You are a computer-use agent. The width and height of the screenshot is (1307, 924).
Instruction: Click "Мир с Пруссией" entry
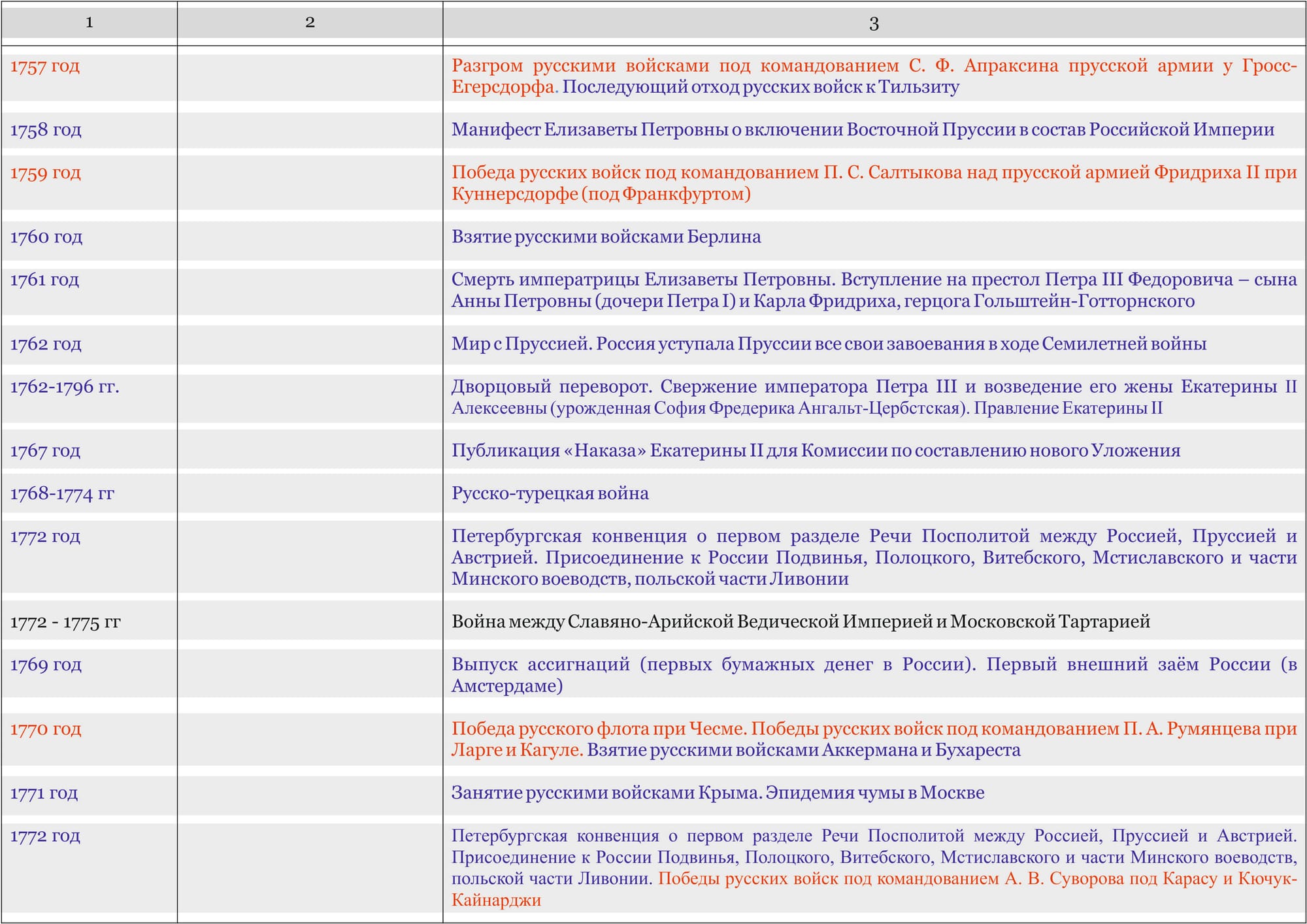click(829, 344)
